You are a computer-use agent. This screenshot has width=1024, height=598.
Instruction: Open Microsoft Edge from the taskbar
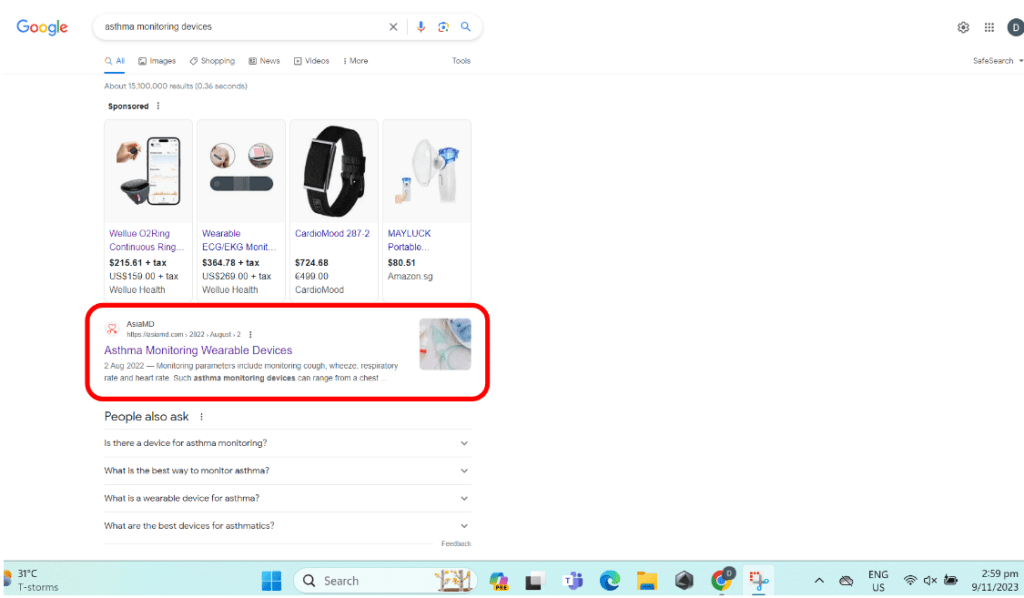point(609,581)
